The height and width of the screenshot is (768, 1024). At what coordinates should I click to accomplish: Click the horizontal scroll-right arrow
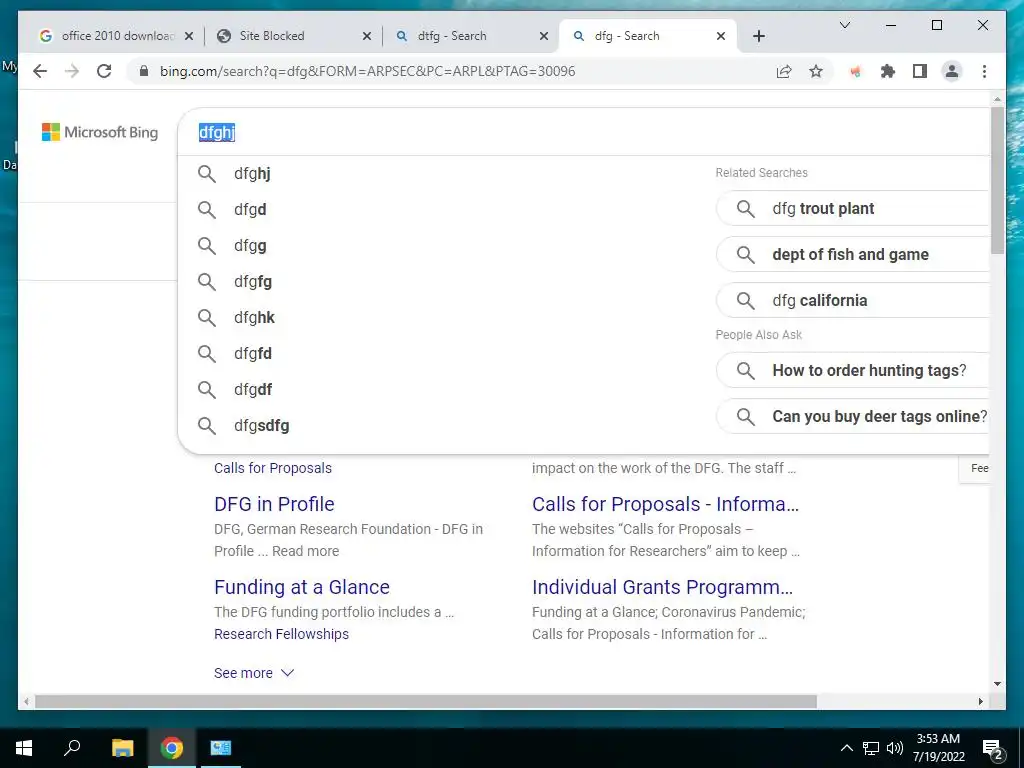[x=980, y=701]
